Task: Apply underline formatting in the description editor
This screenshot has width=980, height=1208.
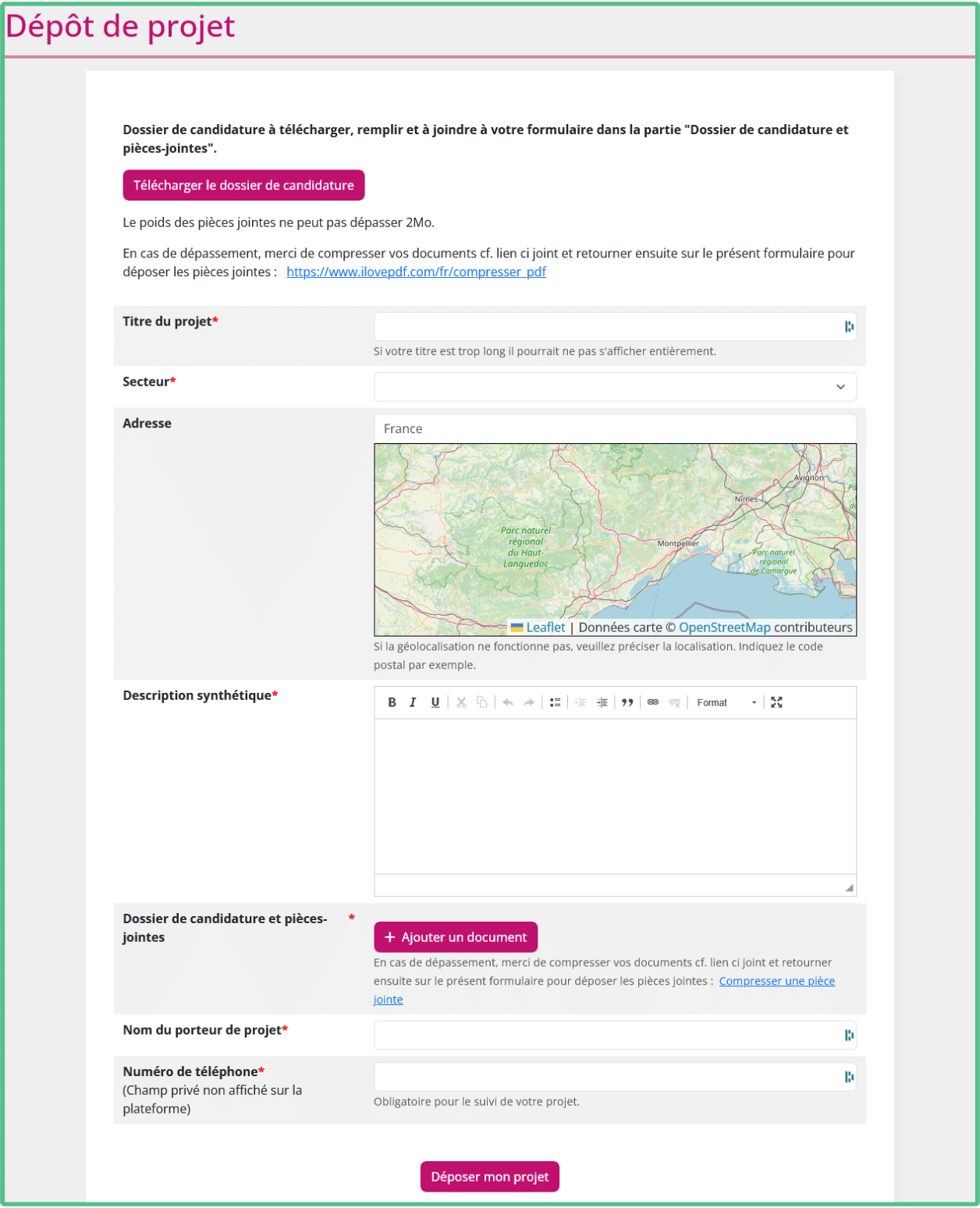Action: pyautogui.click(x=435, y=702)
